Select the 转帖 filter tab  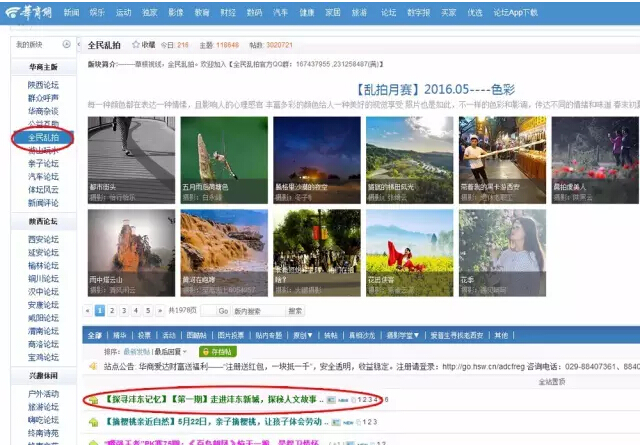331,335
